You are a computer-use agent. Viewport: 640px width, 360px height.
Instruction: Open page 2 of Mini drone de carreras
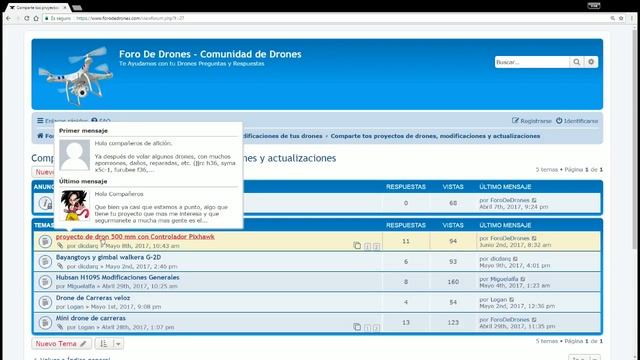(376, 328)
